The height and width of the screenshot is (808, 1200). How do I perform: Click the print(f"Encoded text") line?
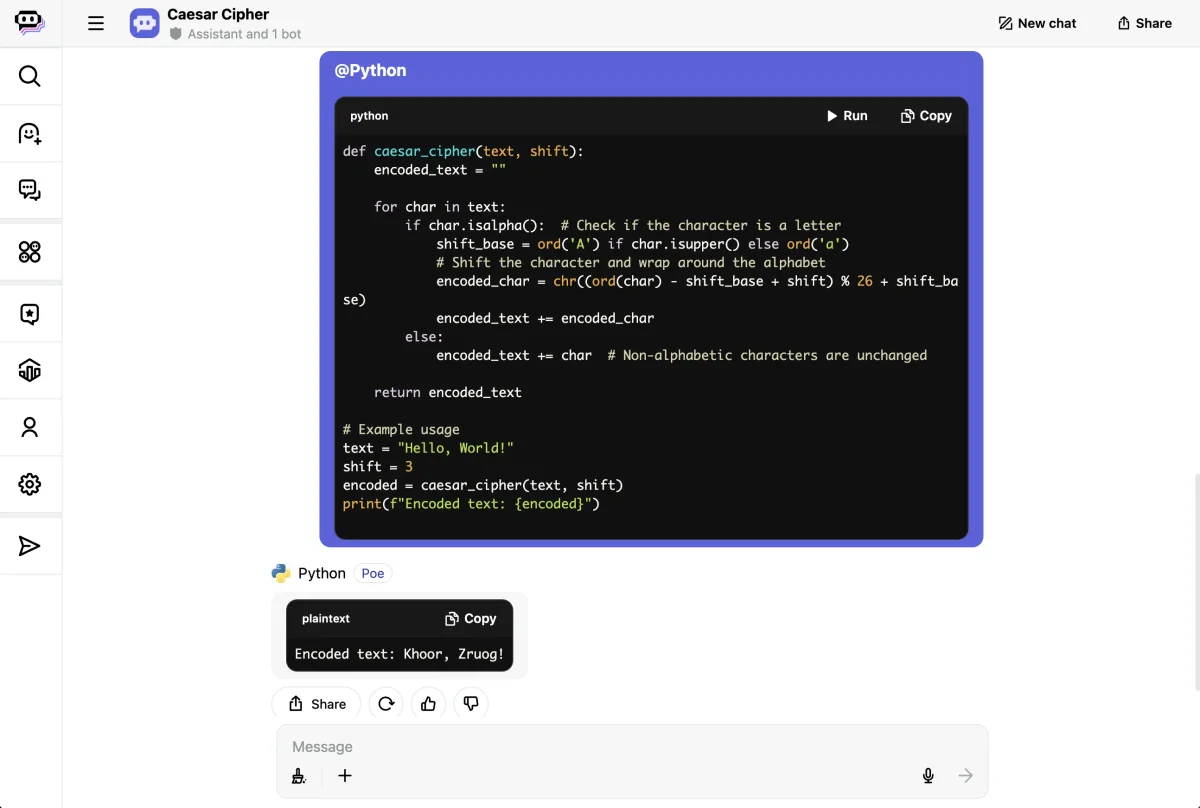point(471,503)
